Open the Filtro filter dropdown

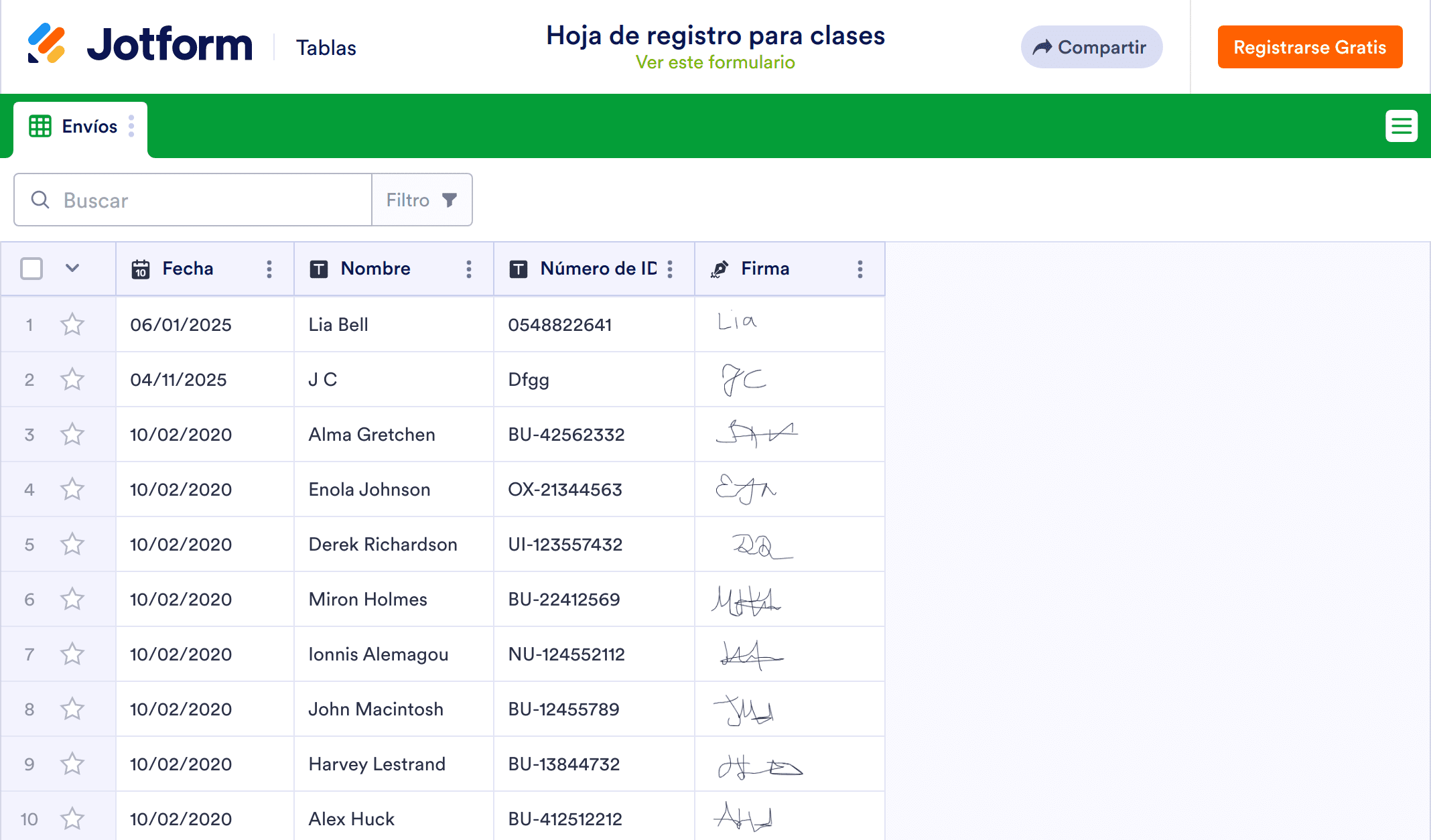click(422, 200)
